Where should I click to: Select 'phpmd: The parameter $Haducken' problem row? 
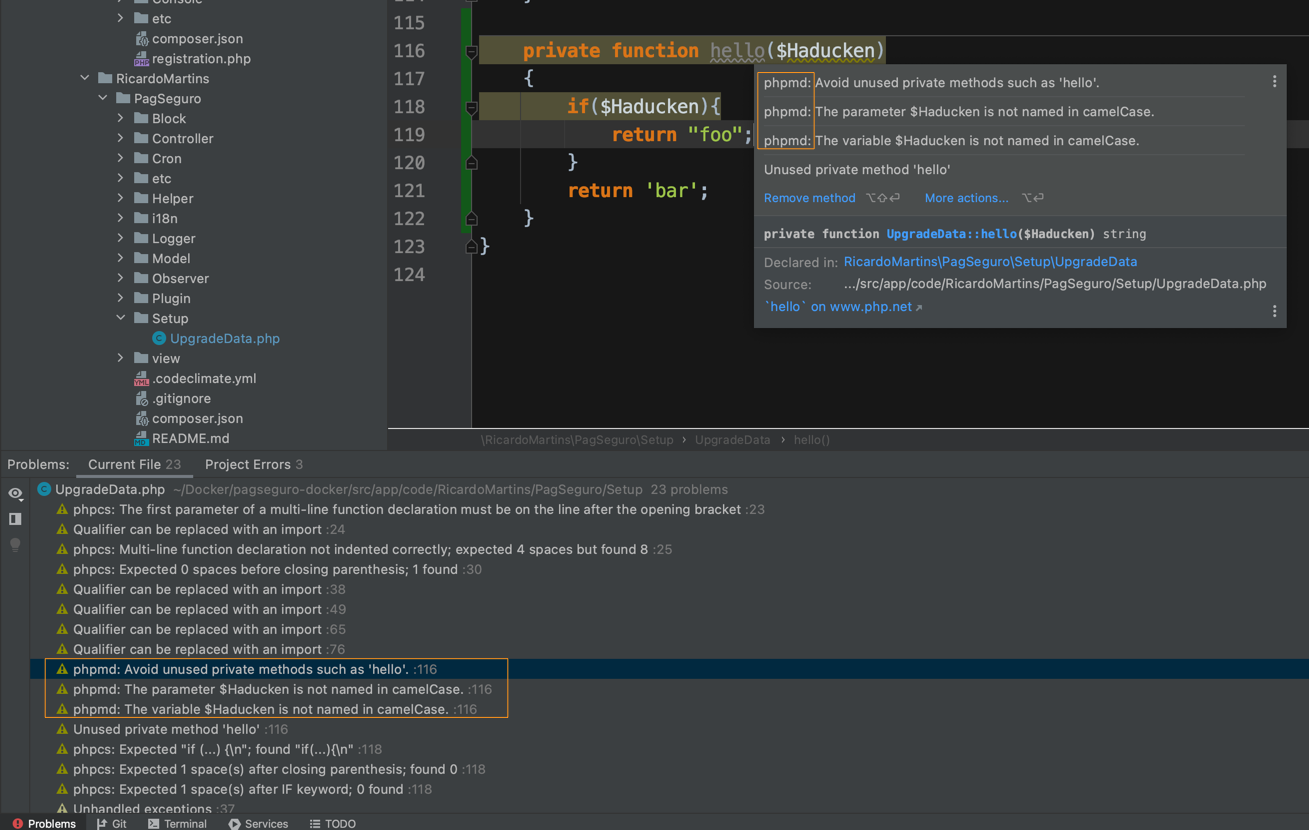(x=669, y=689)
